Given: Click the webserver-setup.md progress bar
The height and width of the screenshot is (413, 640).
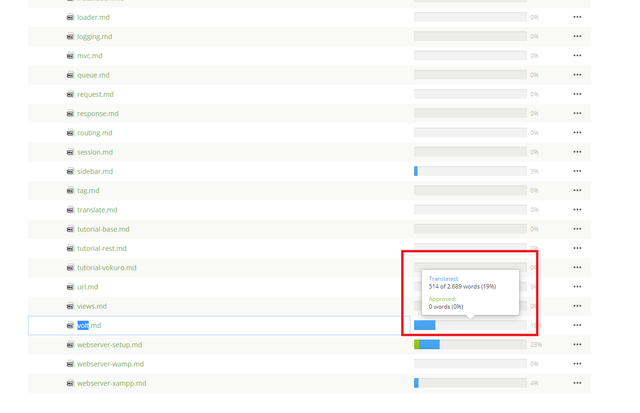Looking at the screenshot, I should pyautogui.click(x=470, y=344).
